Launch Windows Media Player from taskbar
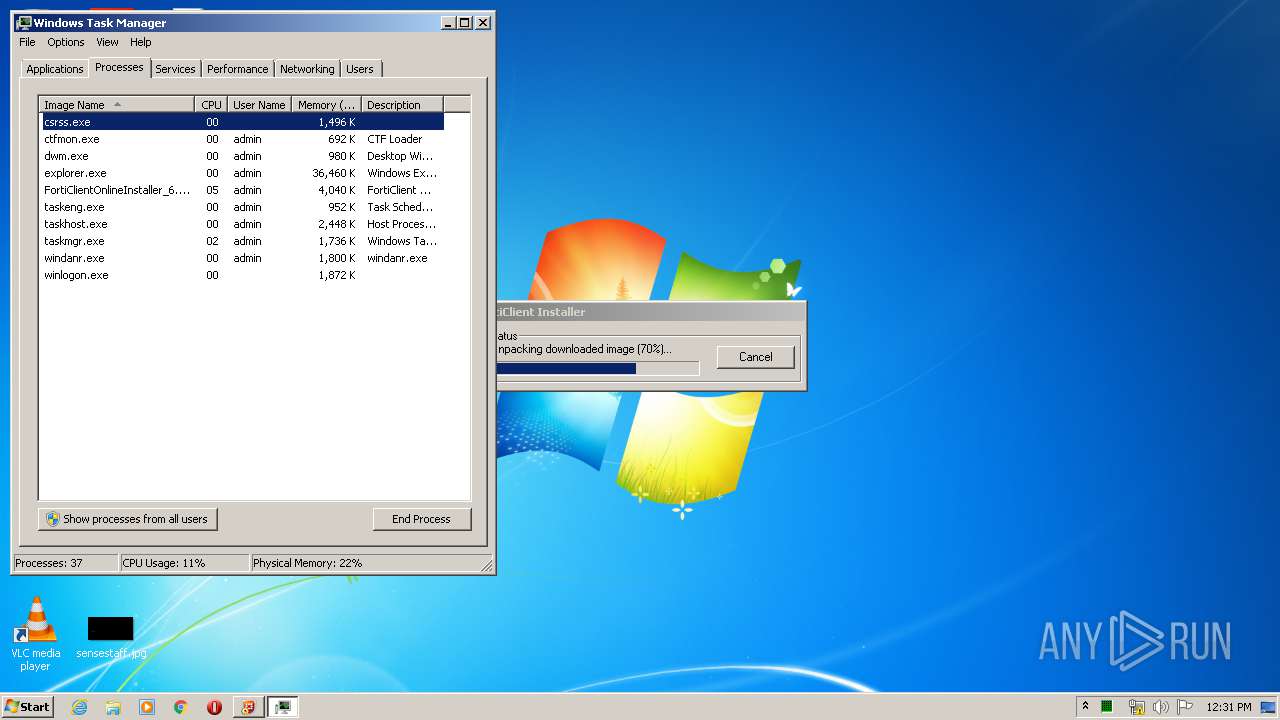The image size is (1280, 720). 147,707
